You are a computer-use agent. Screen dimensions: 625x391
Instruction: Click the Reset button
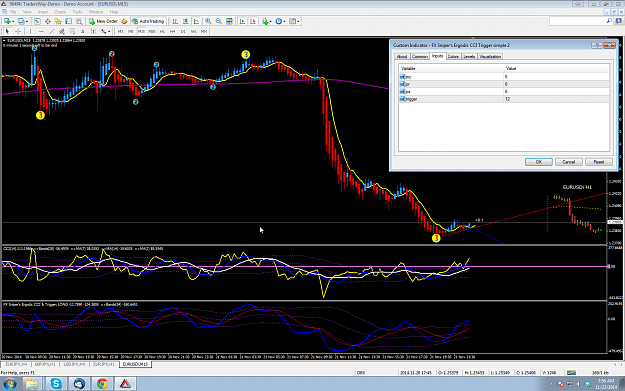pyautogui.click(x=598, y=162)
